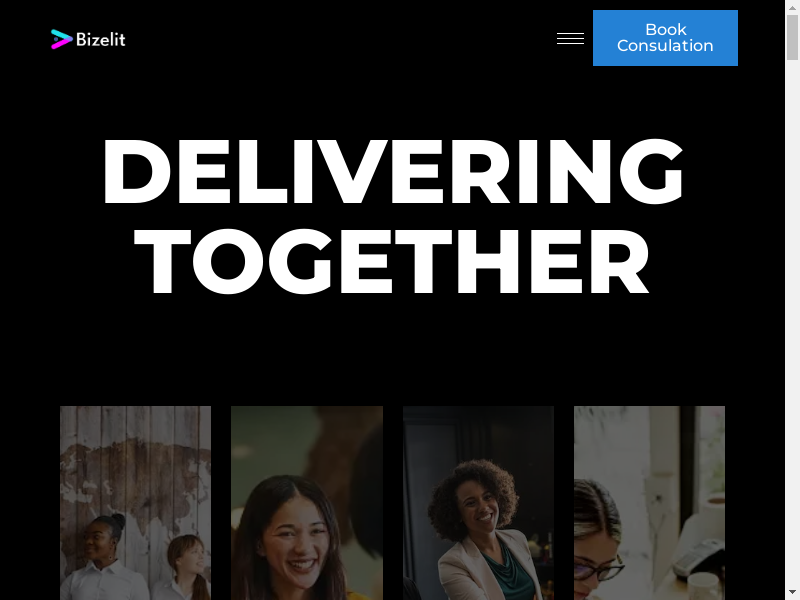Click the TOGETHER headline word
The image size is (800, 600).
tap(391, 261)
